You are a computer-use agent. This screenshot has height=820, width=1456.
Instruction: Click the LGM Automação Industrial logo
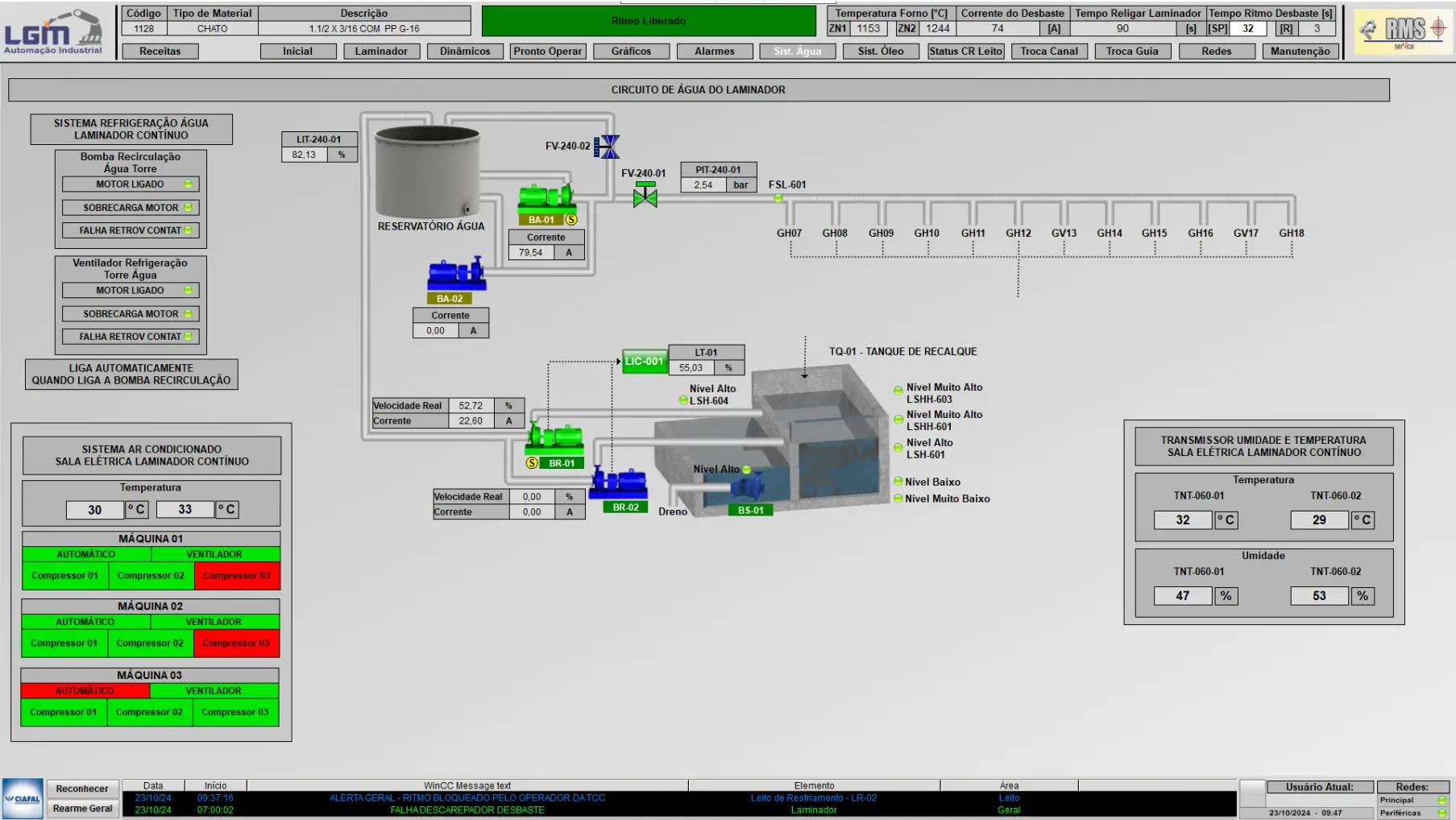(x=53, y=32)
